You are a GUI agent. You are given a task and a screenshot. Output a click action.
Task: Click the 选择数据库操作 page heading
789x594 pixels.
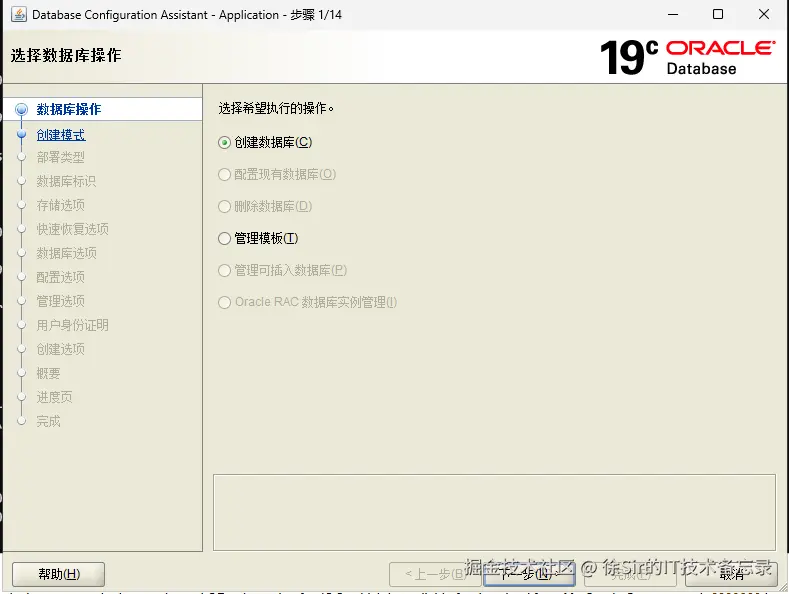pos(66,55)
